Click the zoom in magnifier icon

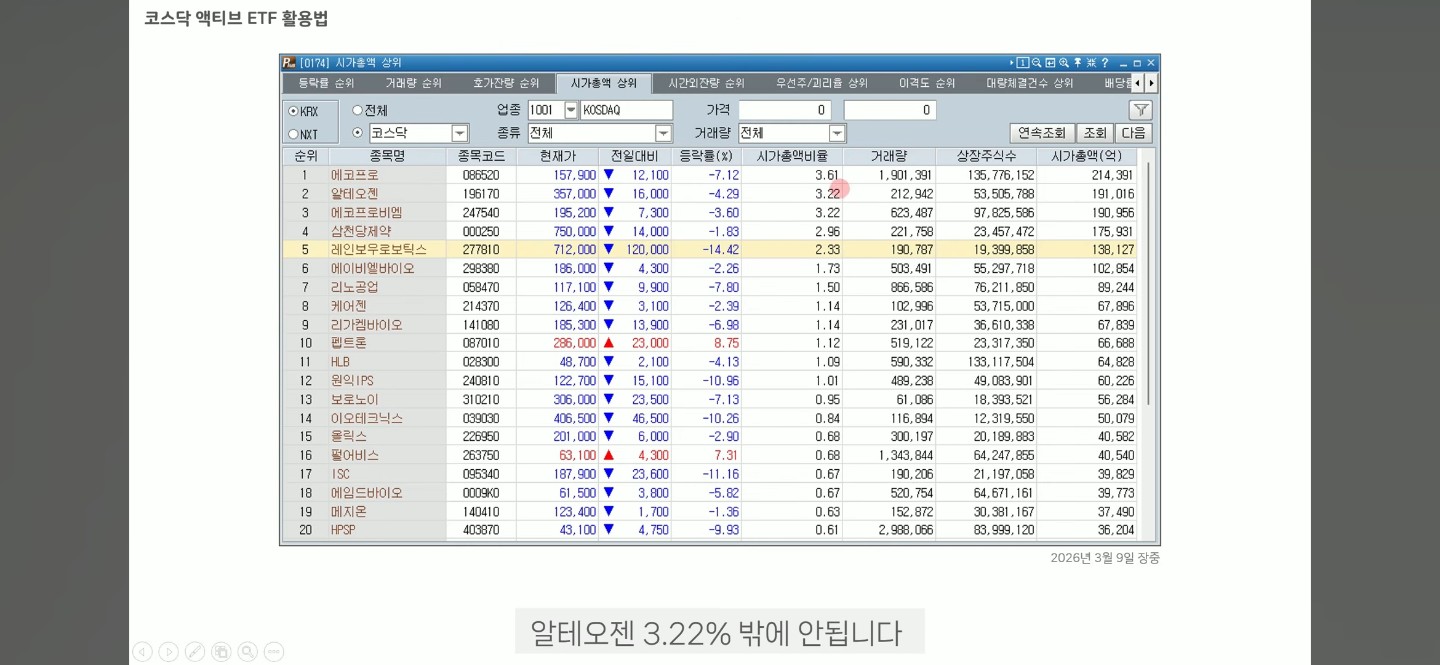(1062, 63)
